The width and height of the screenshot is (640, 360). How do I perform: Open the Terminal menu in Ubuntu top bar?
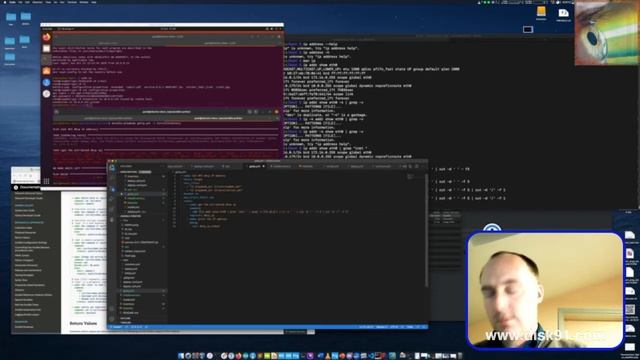coord(66,29)
